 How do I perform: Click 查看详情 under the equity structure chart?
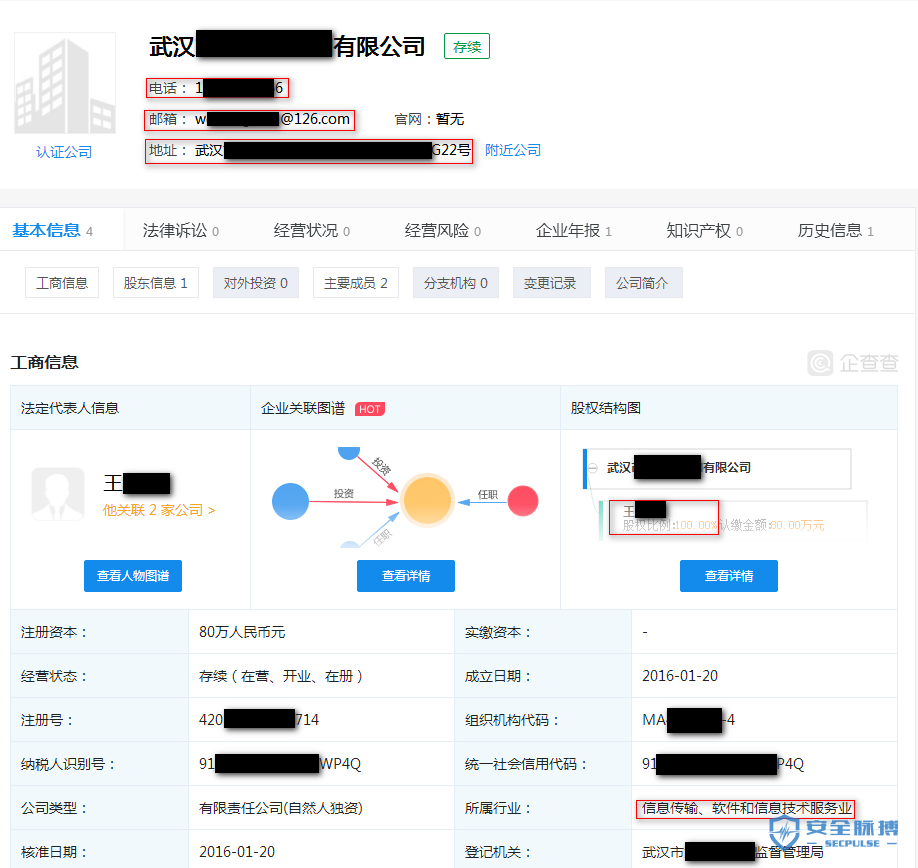pos(729,576)
